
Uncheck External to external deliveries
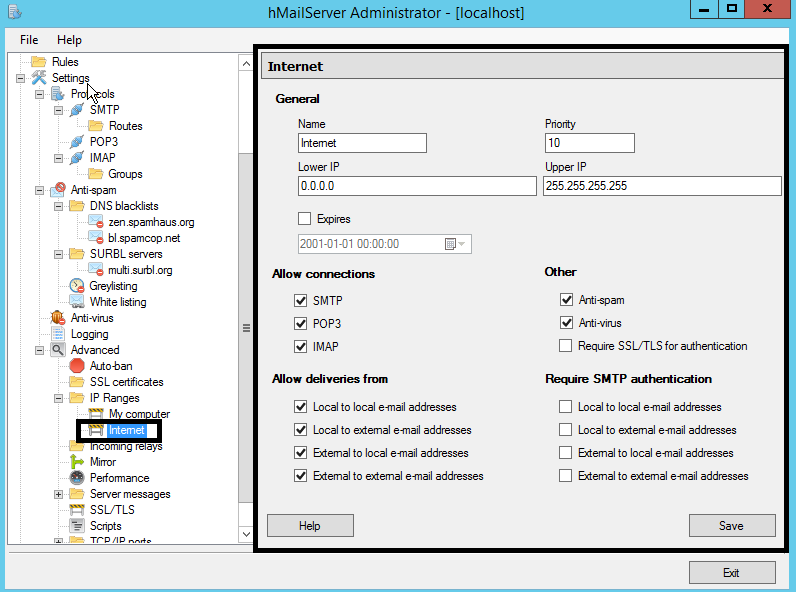point(301,476)
